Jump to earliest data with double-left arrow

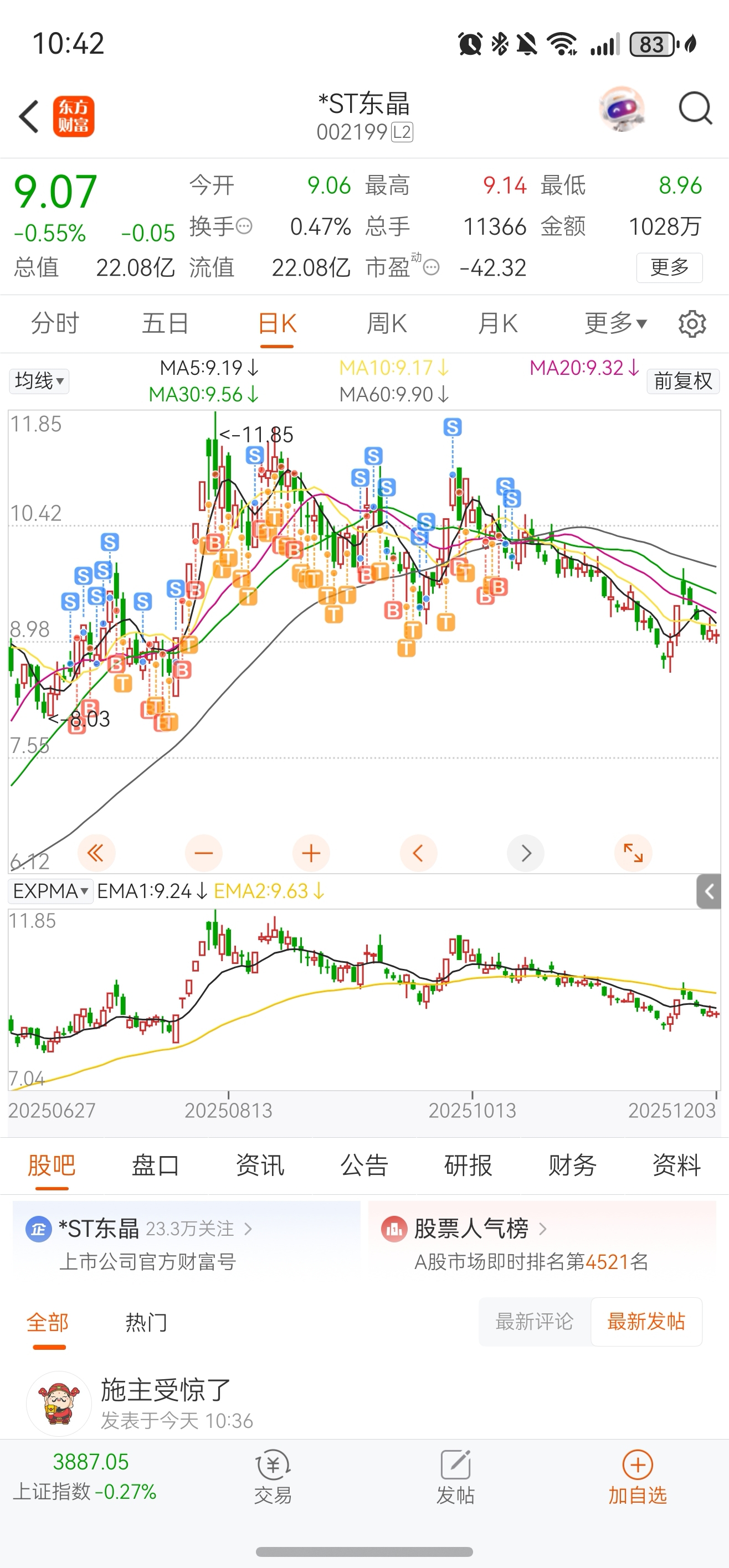(96, 853)
